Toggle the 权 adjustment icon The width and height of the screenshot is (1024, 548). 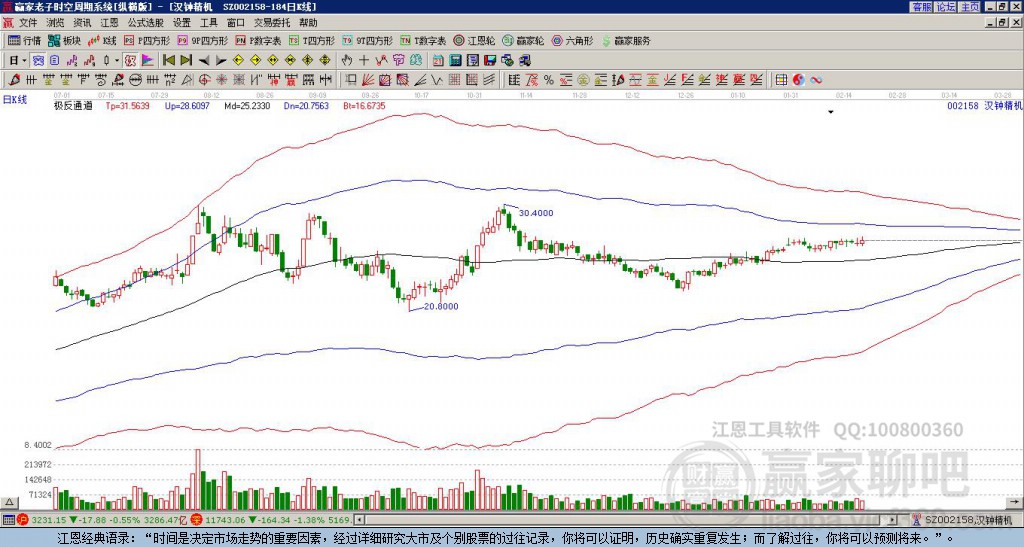click(130, 61)
